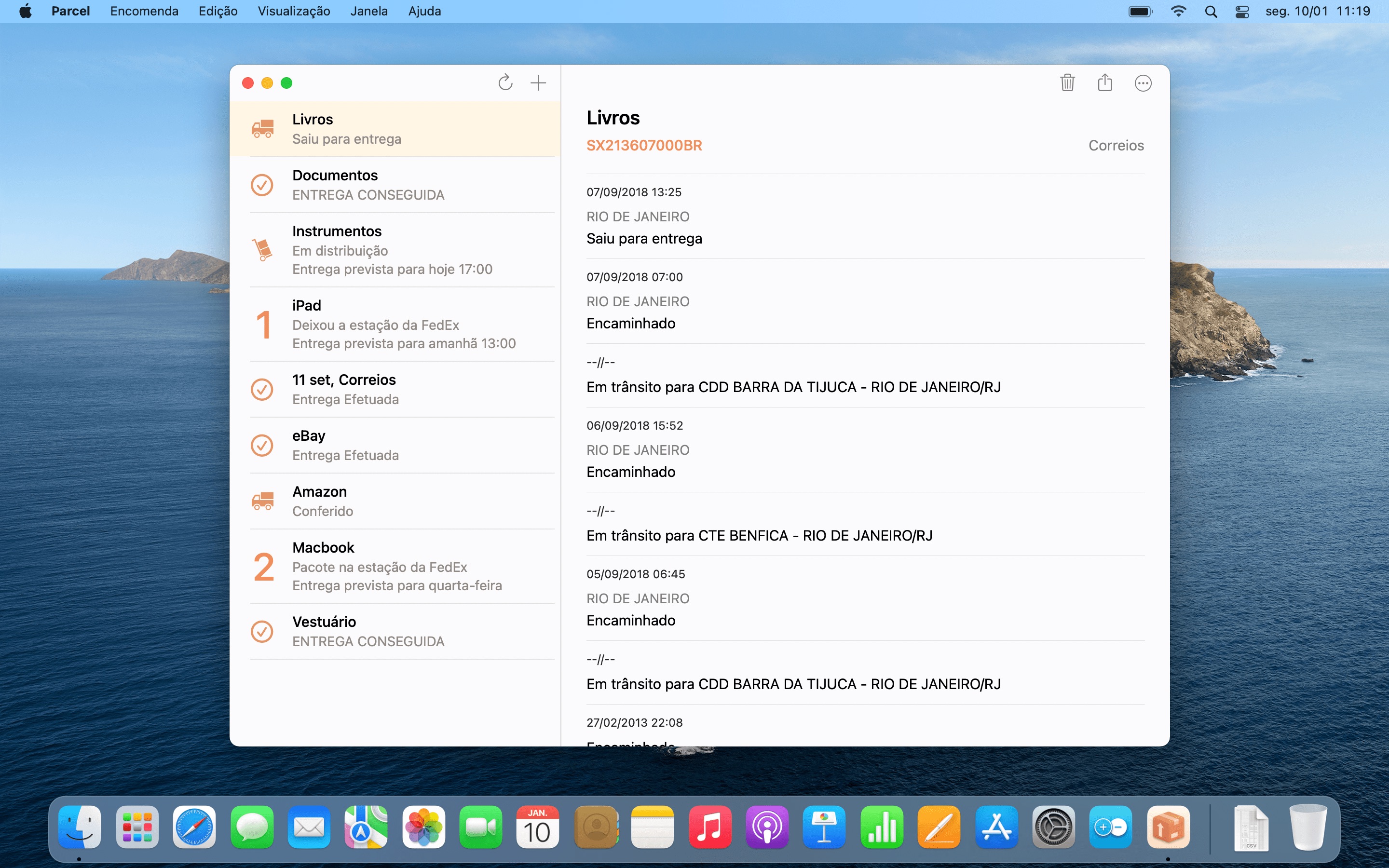The width and height of the screenshot is (1389, 868).
Task: Add a new delivery with plus icon
Action: (538, 82)
